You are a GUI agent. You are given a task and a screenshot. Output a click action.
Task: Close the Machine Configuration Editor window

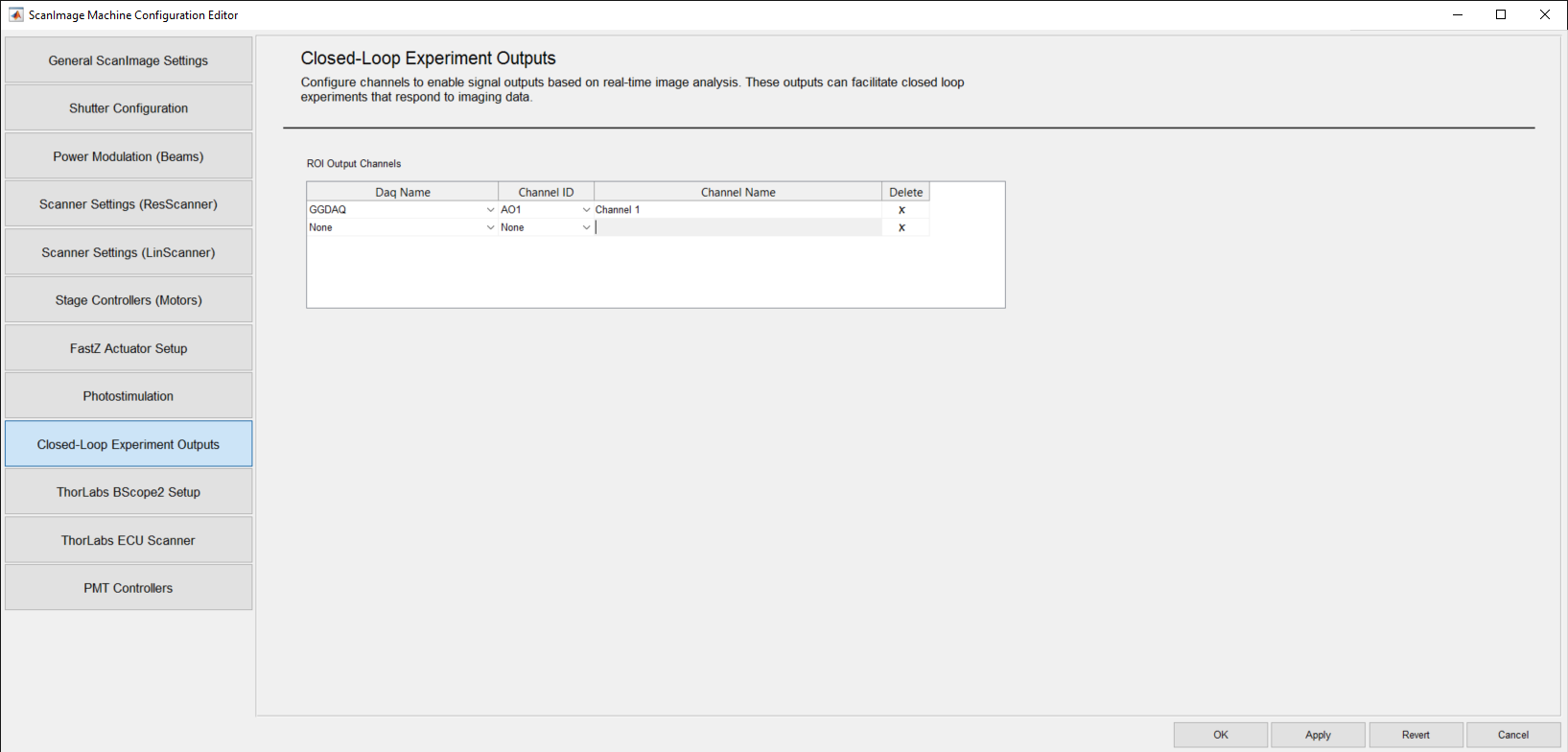pyautogui.click(x=1545, y=14)
